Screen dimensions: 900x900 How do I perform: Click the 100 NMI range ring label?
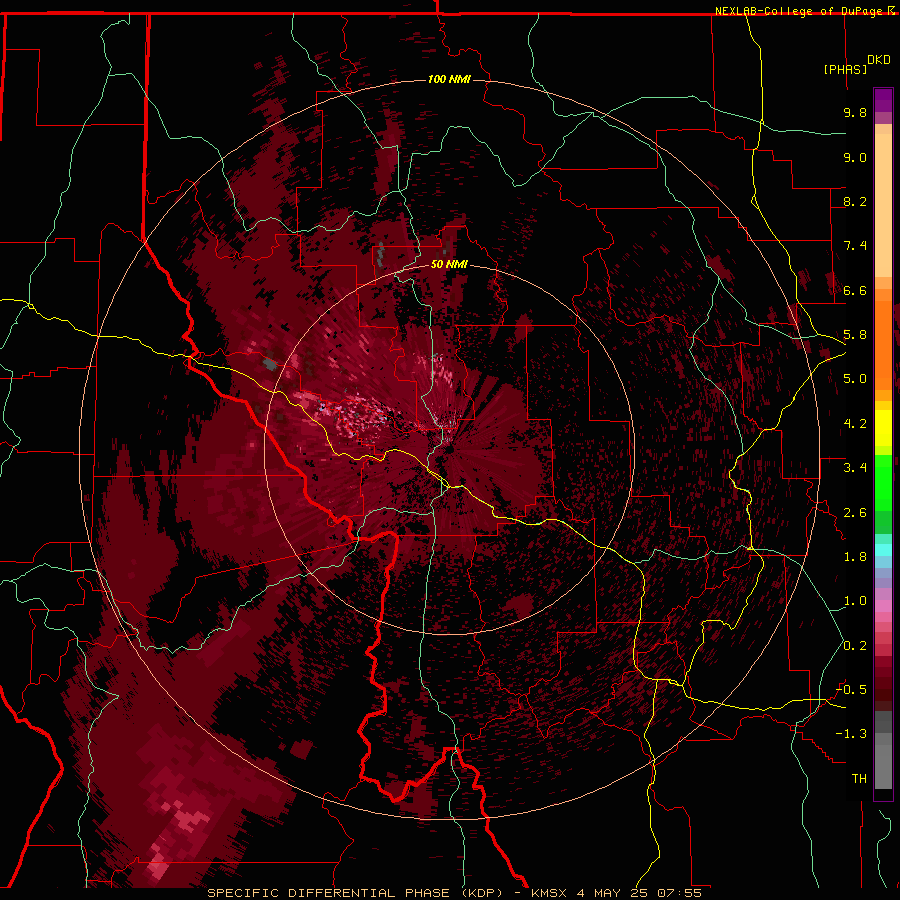(449, 79)
